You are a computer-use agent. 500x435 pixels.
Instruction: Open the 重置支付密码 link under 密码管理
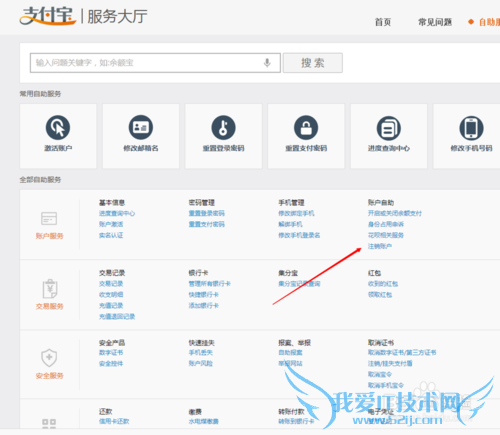207,224
